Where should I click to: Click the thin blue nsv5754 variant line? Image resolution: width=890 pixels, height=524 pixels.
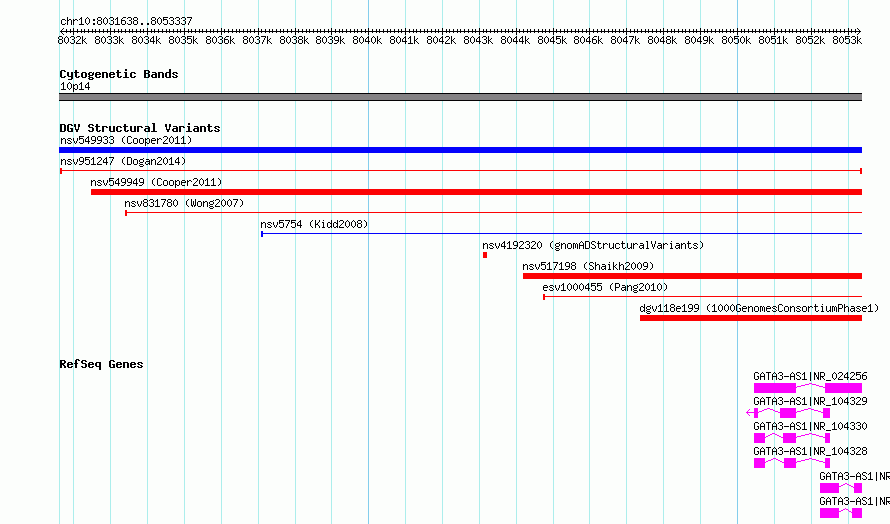coord(561,233)
